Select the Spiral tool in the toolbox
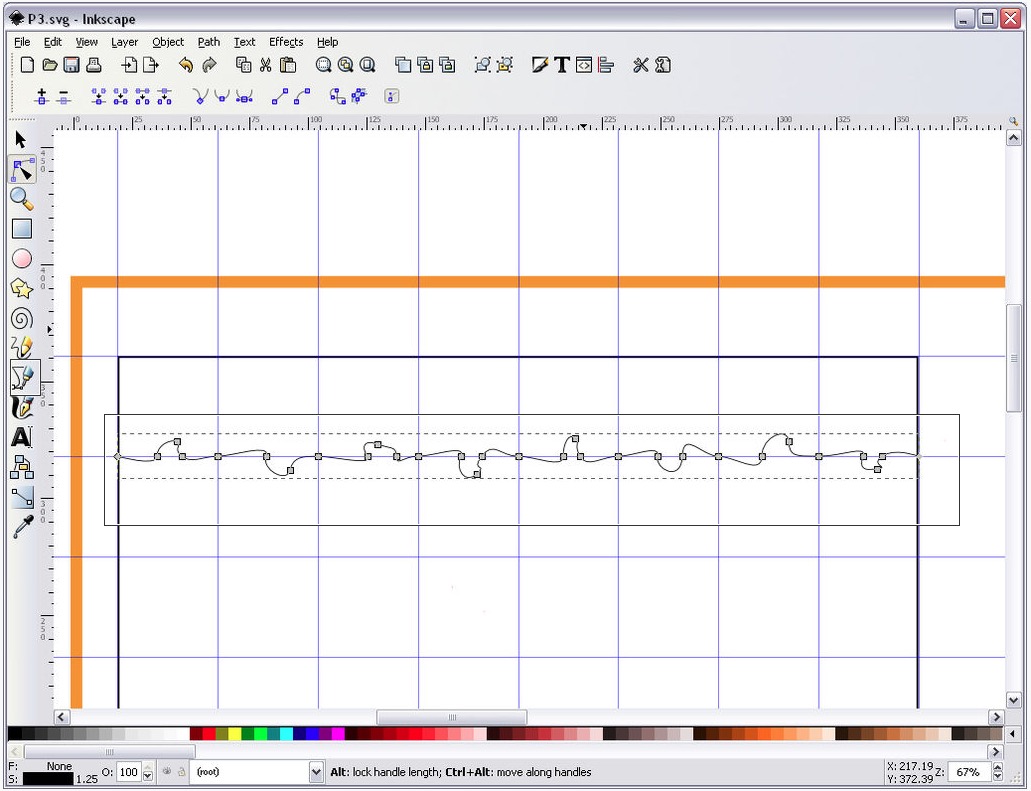The height and width of the screenshot is (791, 1031). coord(21,319)
